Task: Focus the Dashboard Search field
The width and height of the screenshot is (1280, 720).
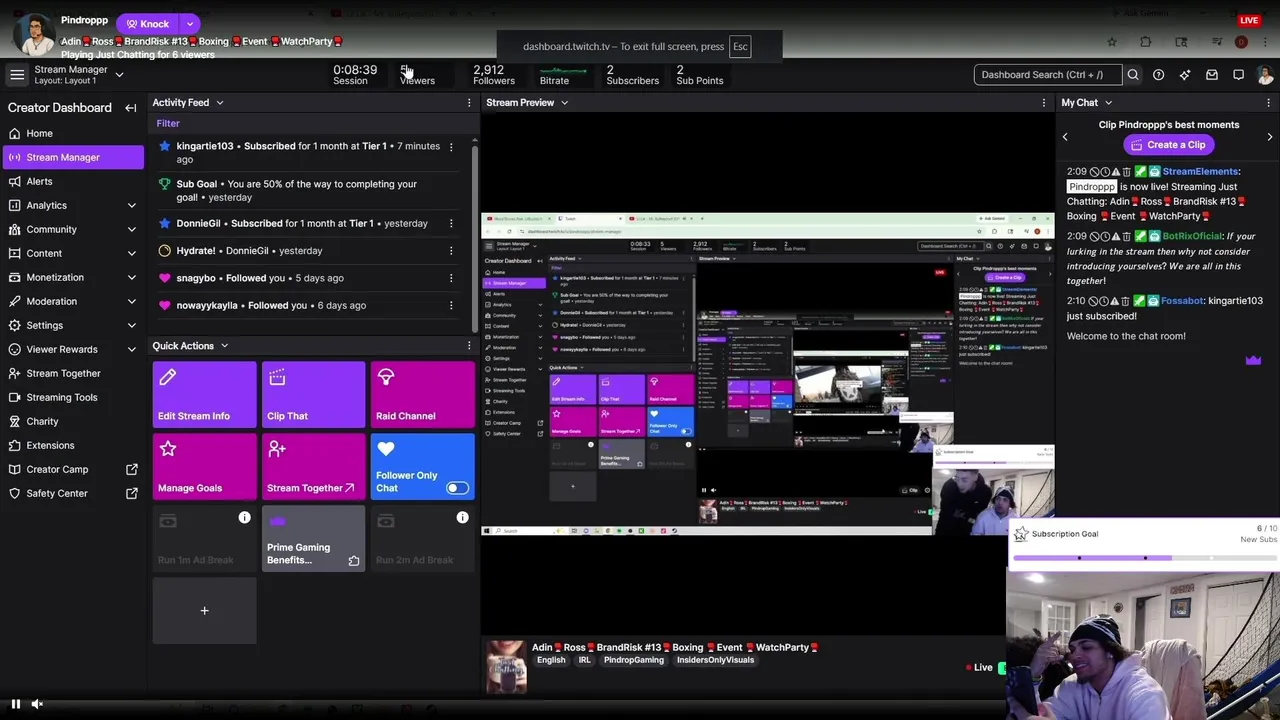Action: (1047, 75)
